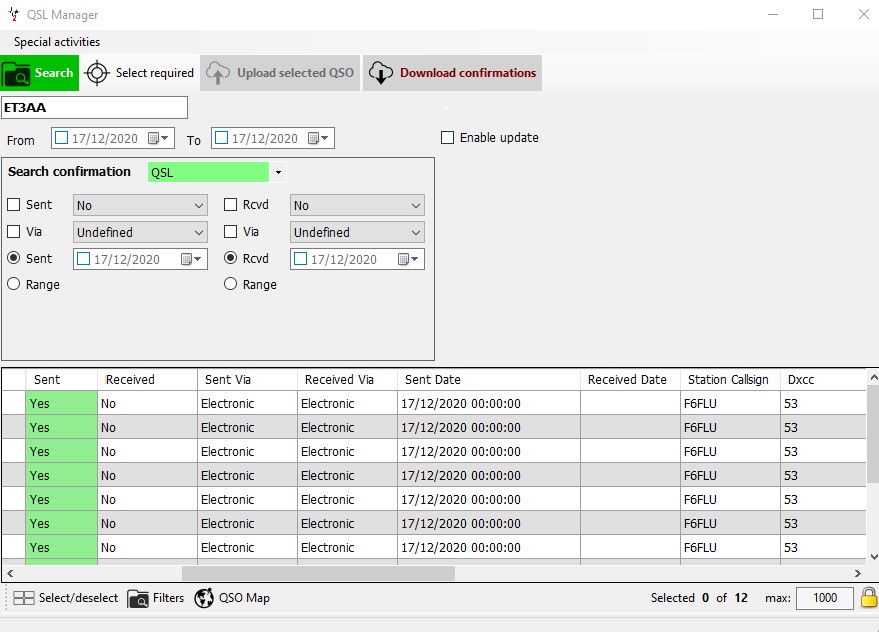Select the Range radio under Sent
879x632 pixels.
pyautogui.click(x=13, y=284)
